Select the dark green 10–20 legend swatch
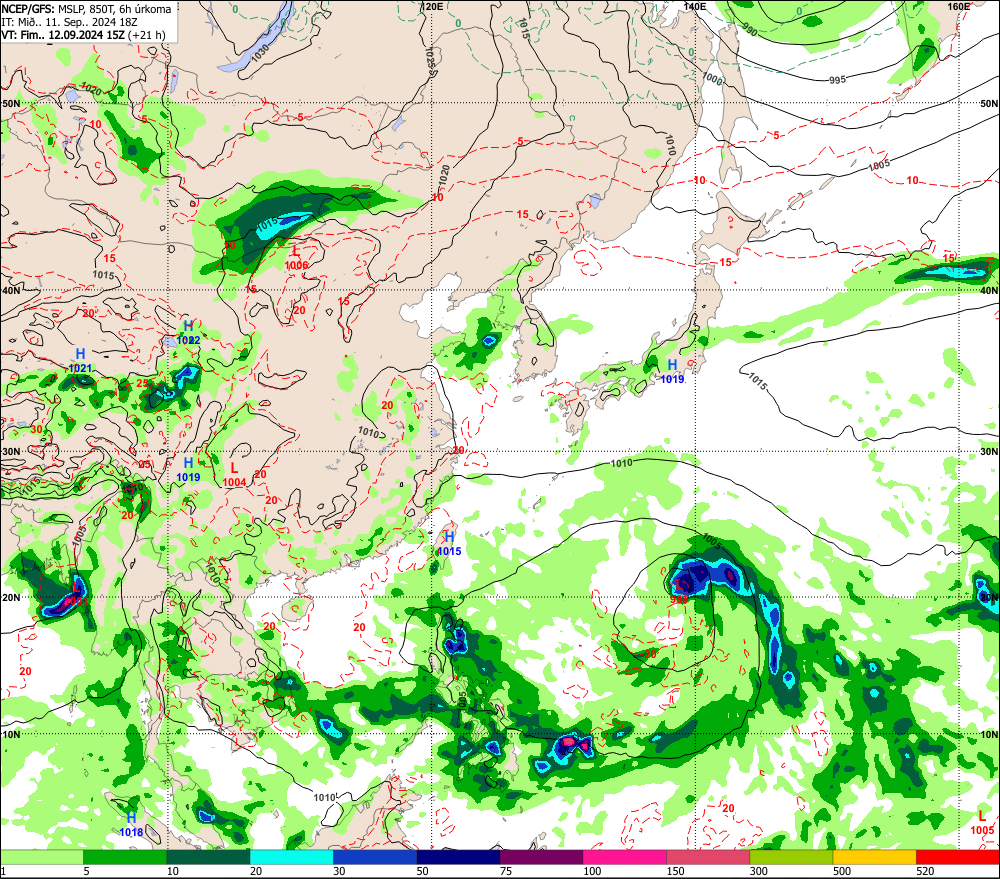This screenshot has height=879, width=1000. [209, 857]
